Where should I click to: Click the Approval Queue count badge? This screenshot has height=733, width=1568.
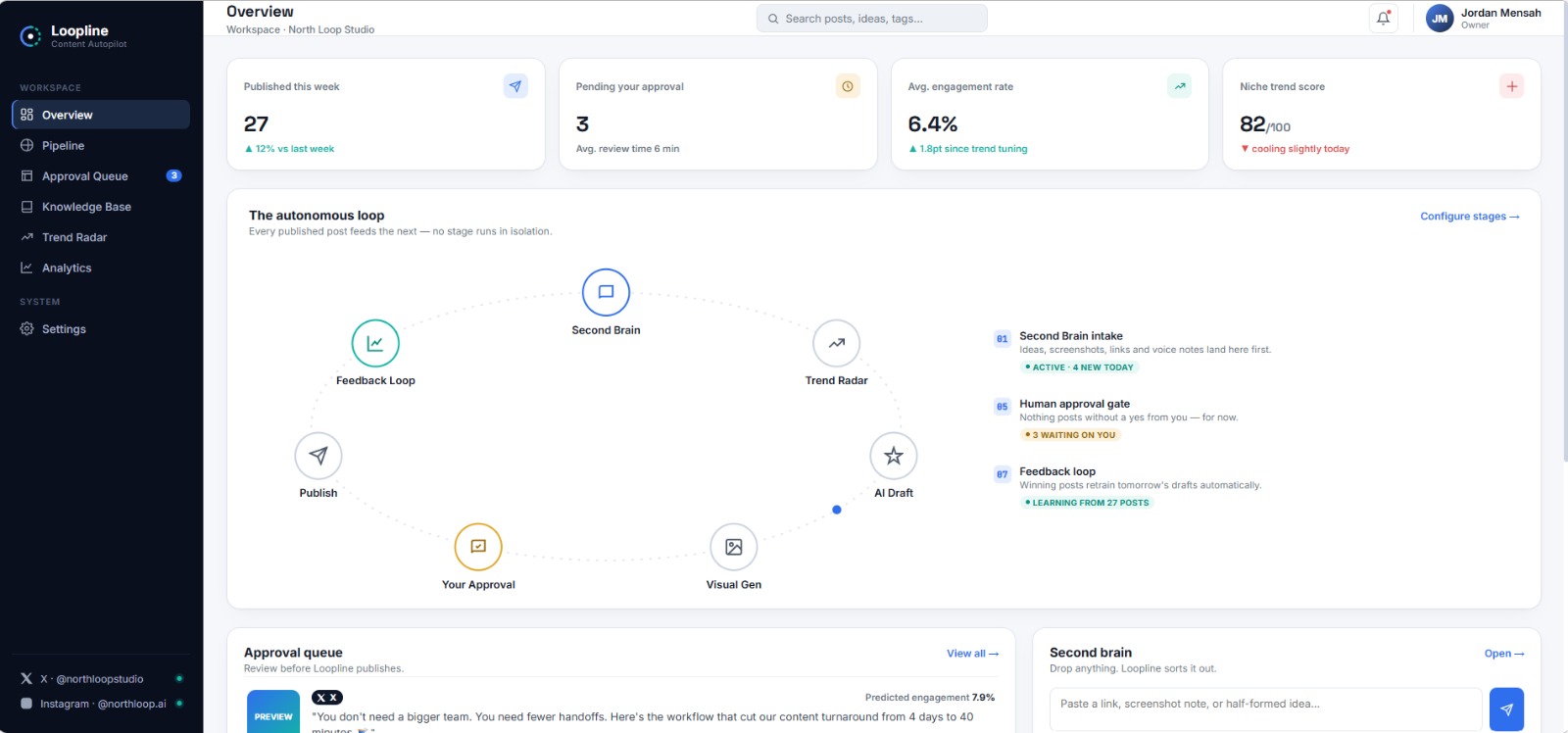pyautogui.click(x=173, y=176)
